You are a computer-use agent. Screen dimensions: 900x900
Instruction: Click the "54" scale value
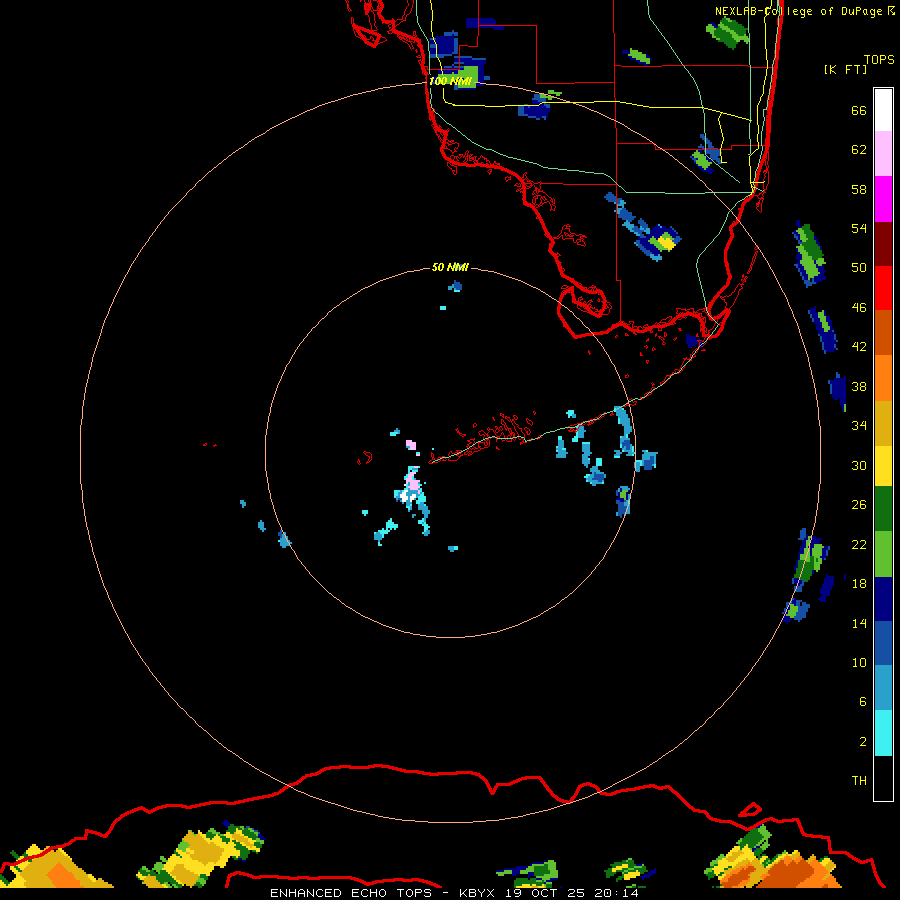pos(859,228)
